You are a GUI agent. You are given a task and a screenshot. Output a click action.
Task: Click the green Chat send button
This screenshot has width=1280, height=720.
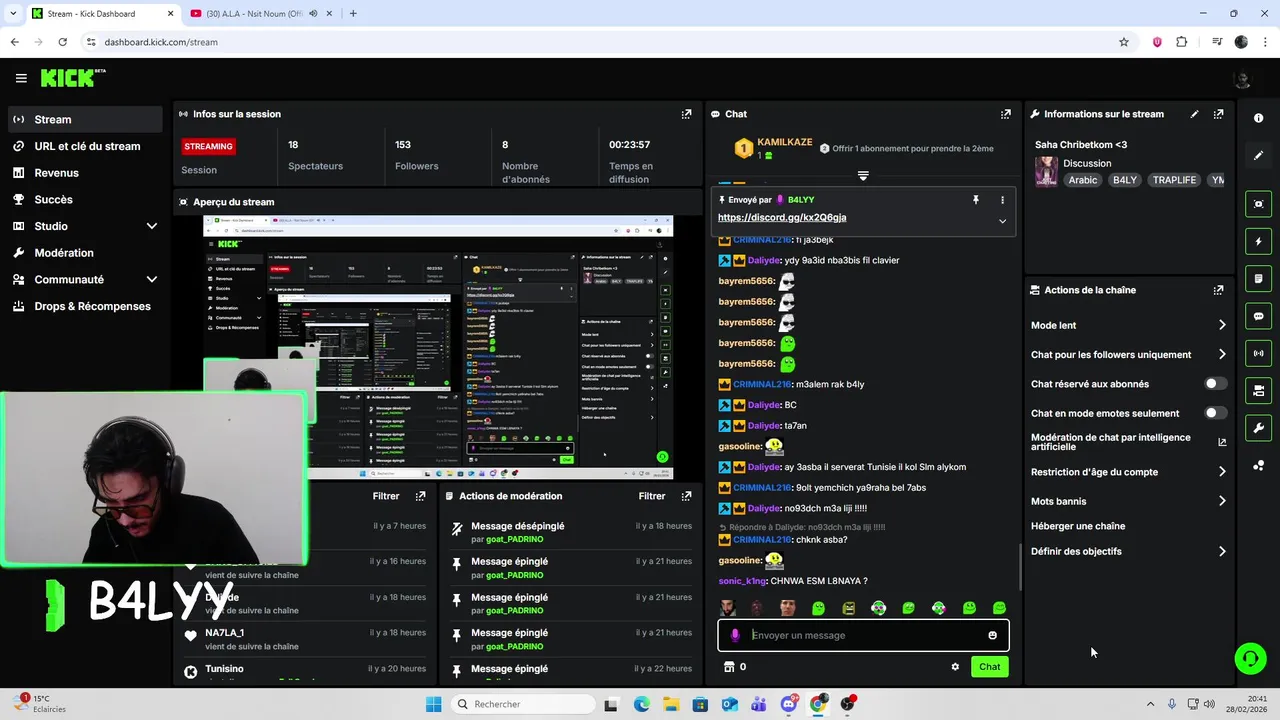coord(989,667)
